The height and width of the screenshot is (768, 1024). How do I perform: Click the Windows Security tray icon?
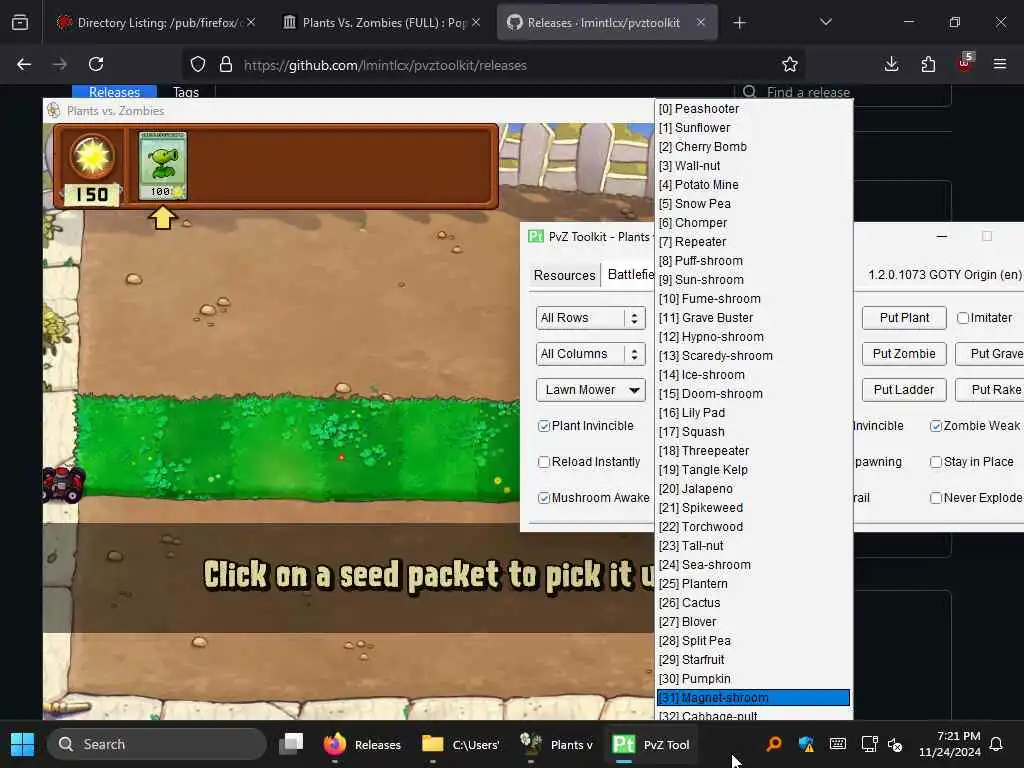(x=806, y=744)
